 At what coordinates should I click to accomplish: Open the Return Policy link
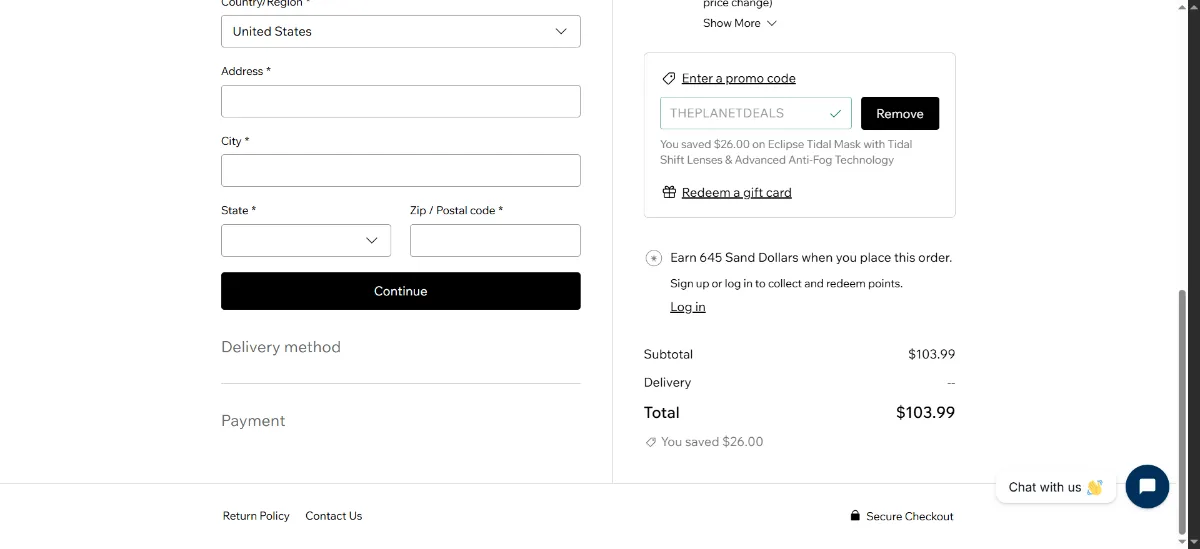pyautogui.click(x=256, y=516)
